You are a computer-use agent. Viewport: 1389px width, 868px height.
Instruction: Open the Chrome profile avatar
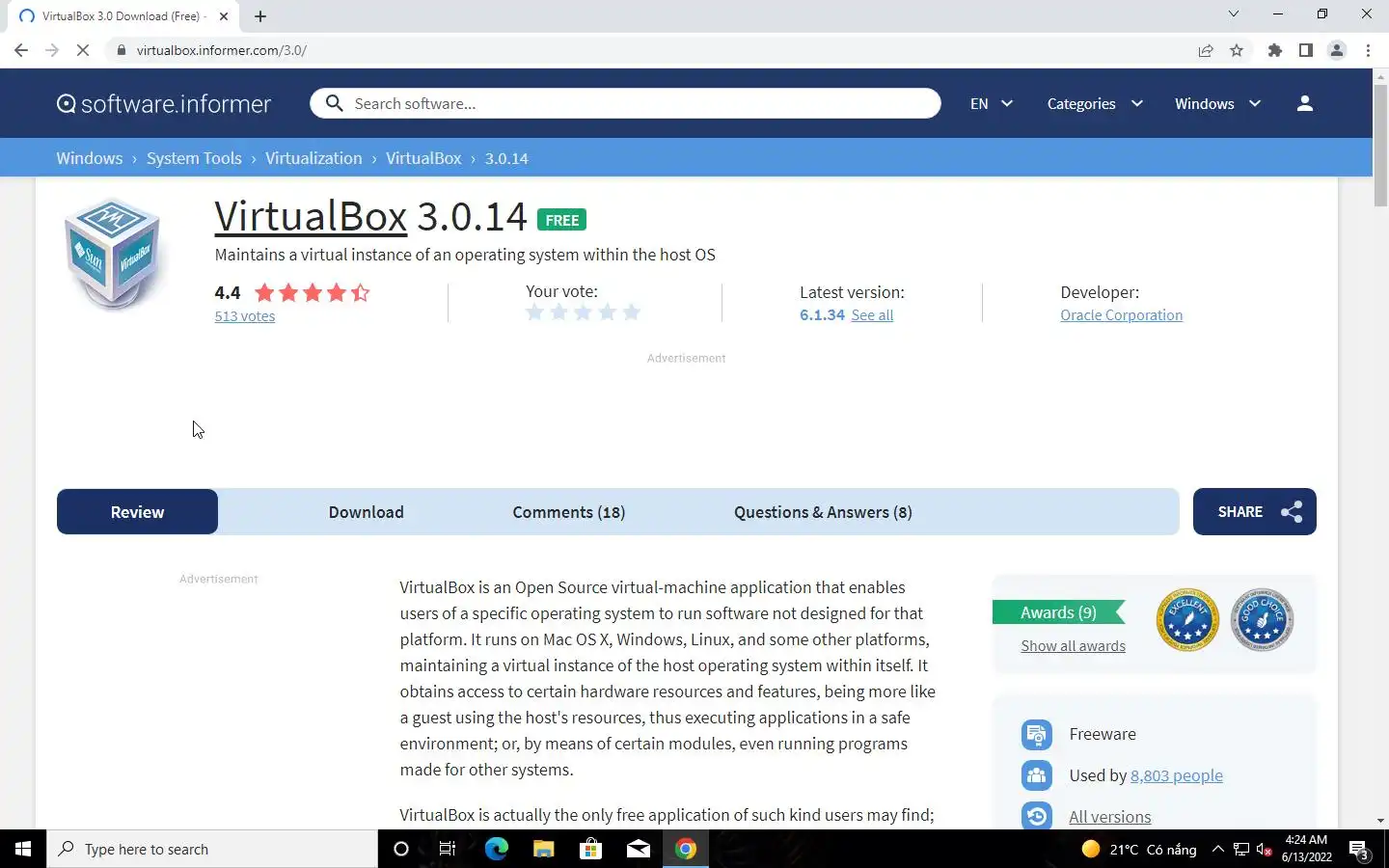tap(1337, 50)
